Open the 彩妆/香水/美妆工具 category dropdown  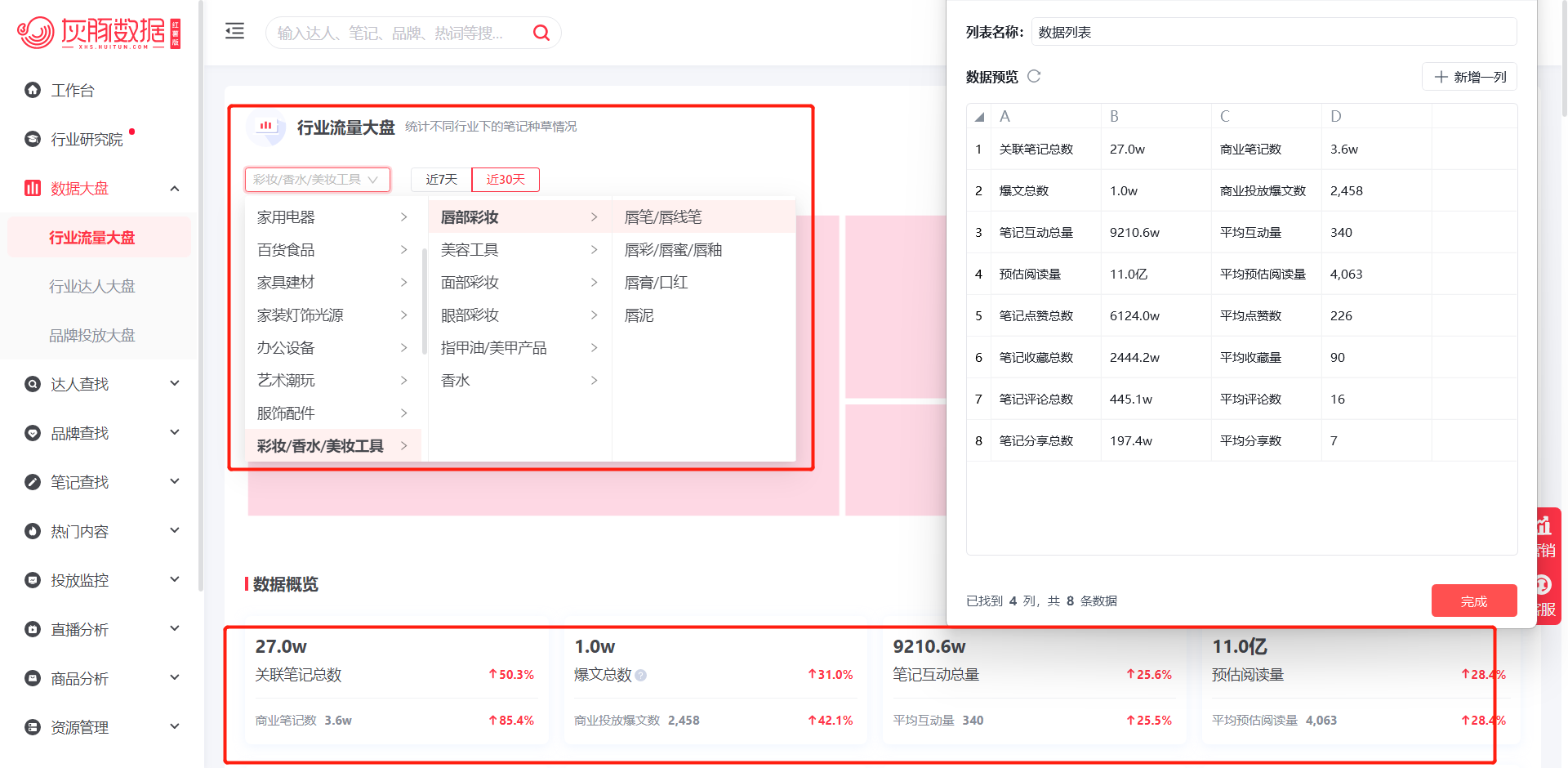[318, 180]
